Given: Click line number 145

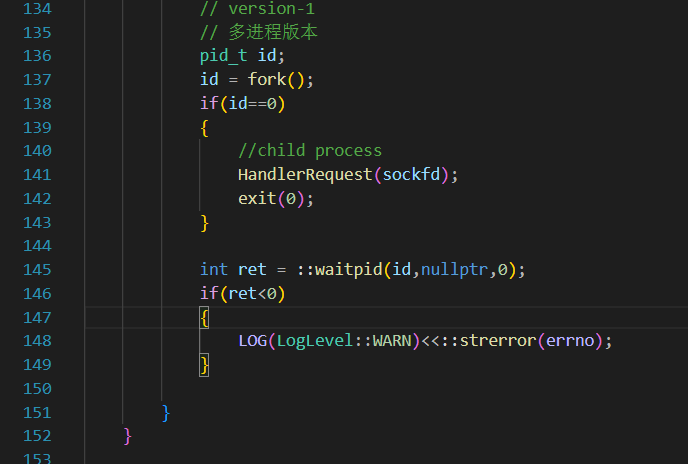Looking at the screenshot, I should pos(37,270).
